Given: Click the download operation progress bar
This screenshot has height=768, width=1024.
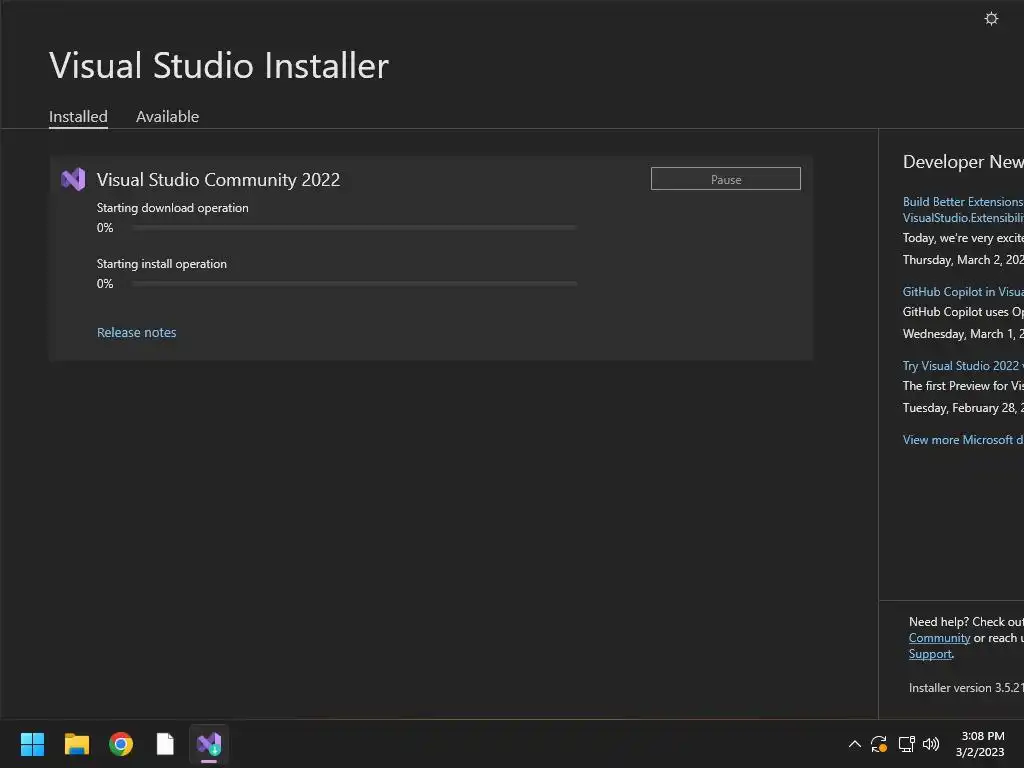Looking at the screenshot, I should click(354, 228).
